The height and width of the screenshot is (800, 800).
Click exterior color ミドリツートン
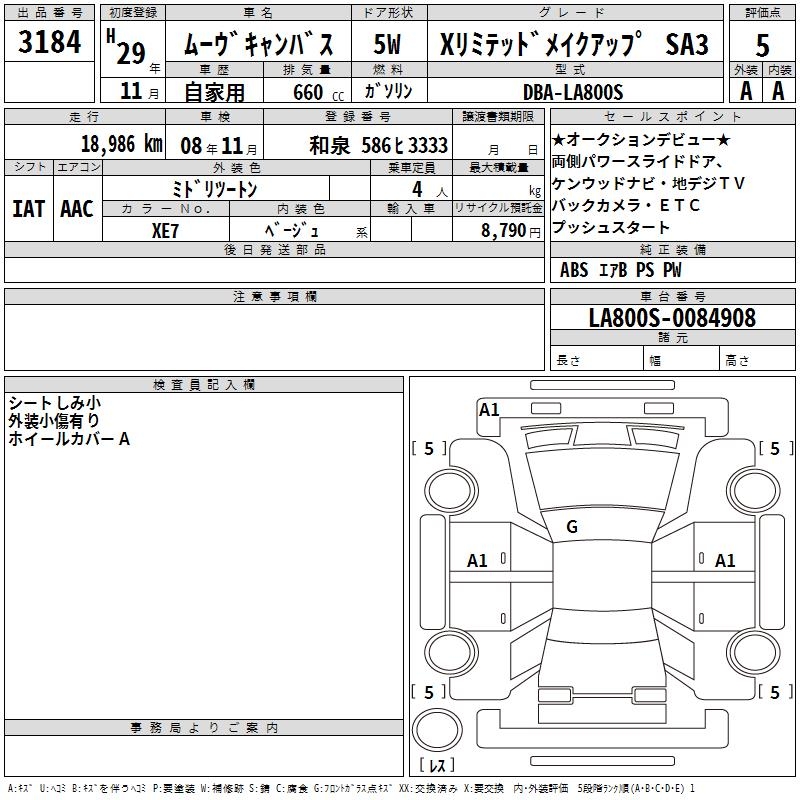pos(215,189)
